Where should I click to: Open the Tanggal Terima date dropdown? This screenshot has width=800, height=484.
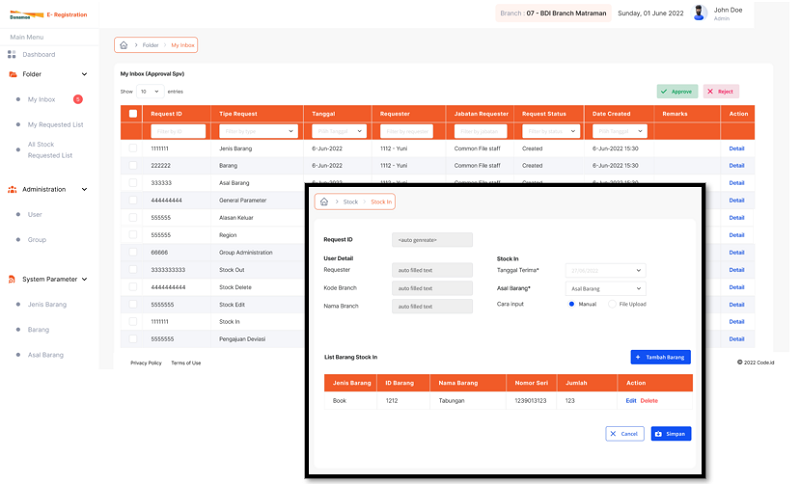606,270
